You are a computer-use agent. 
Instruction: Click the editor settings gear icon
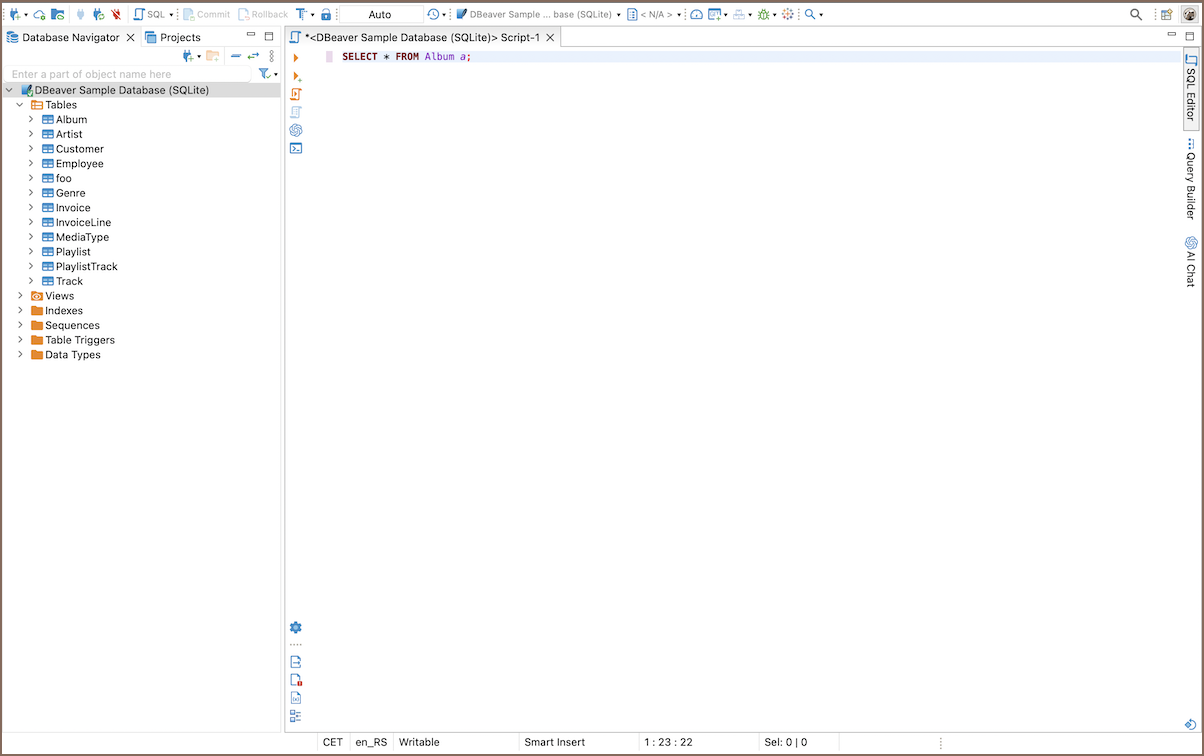point(296,628)
